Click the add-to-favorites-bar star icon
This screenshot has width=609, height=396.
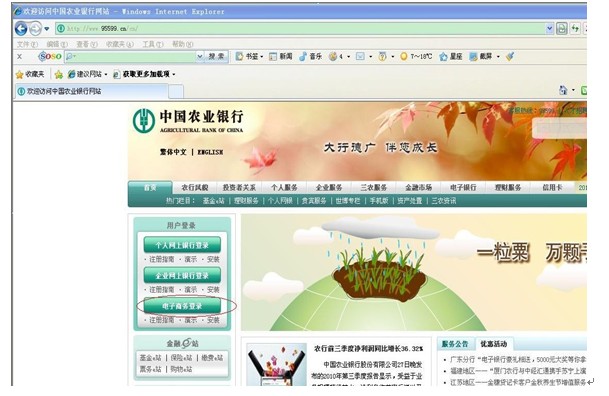coord(59,75)
